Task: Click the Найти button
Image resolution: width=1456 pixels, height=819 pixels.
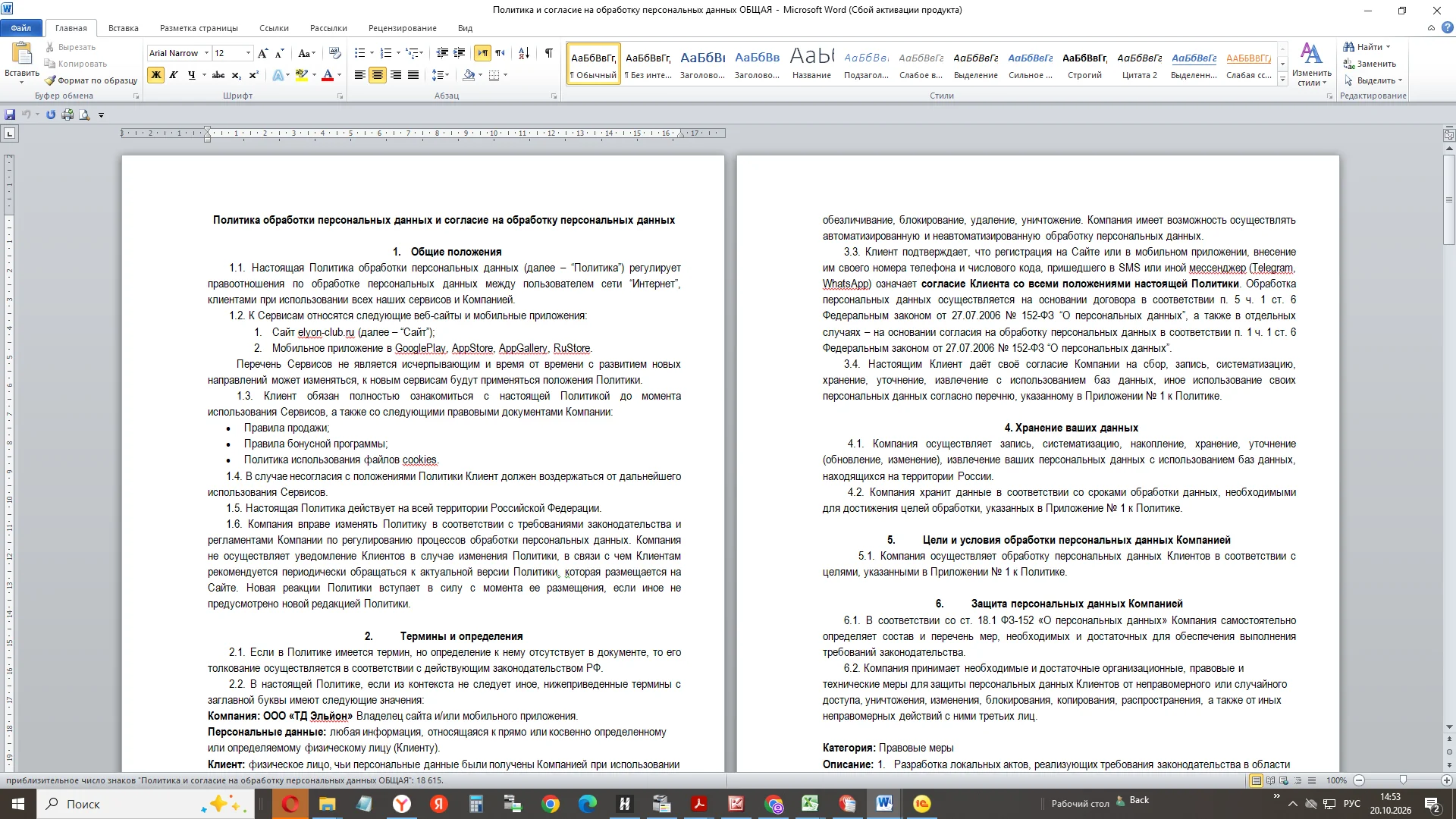Action: point(1367,47)
